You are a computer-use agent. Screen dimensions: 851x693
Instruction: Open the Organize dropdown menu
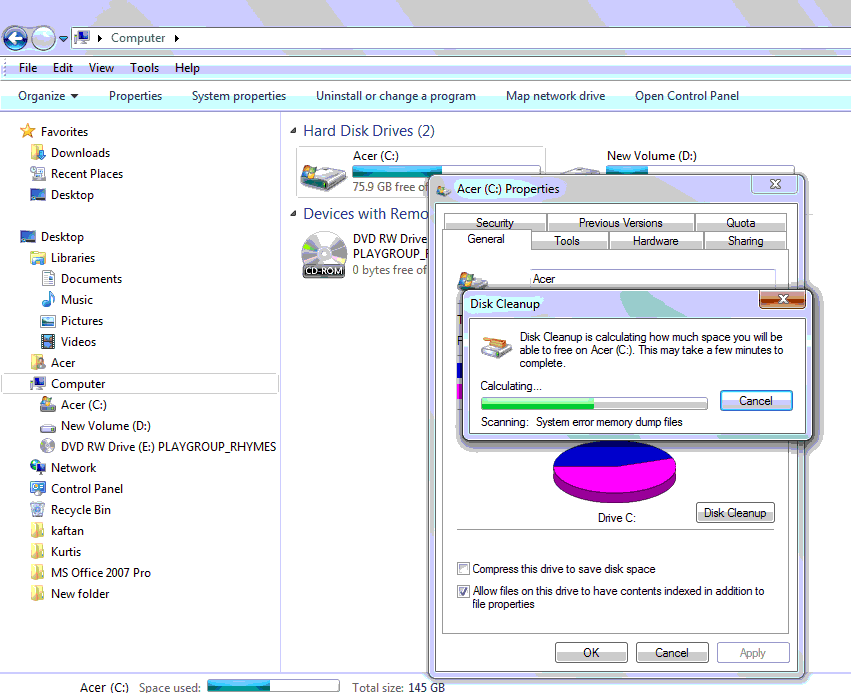tap(48, 96)
